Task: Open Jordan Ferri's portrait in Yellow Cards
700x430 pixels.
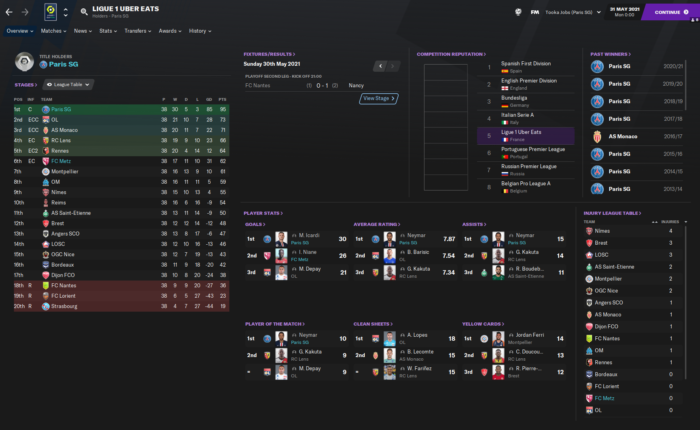Action: [498, 338]
